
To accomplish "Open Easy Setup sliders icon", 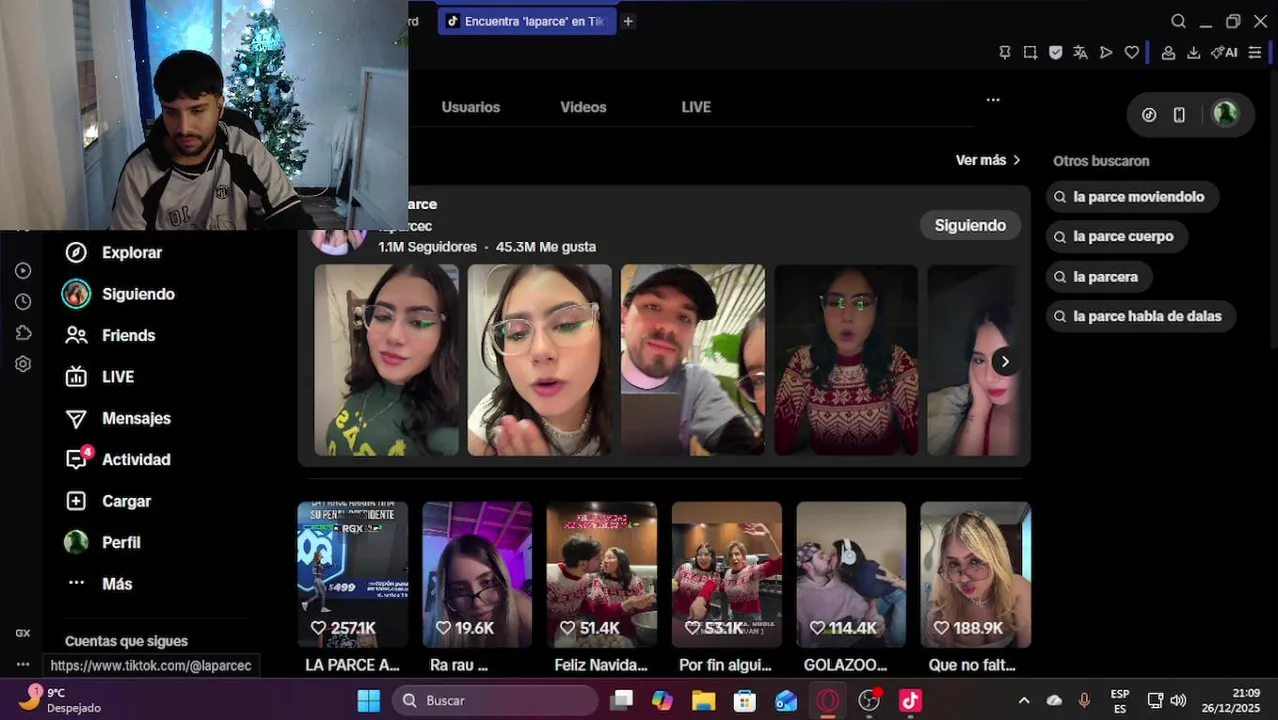I will pos(1255,53).
